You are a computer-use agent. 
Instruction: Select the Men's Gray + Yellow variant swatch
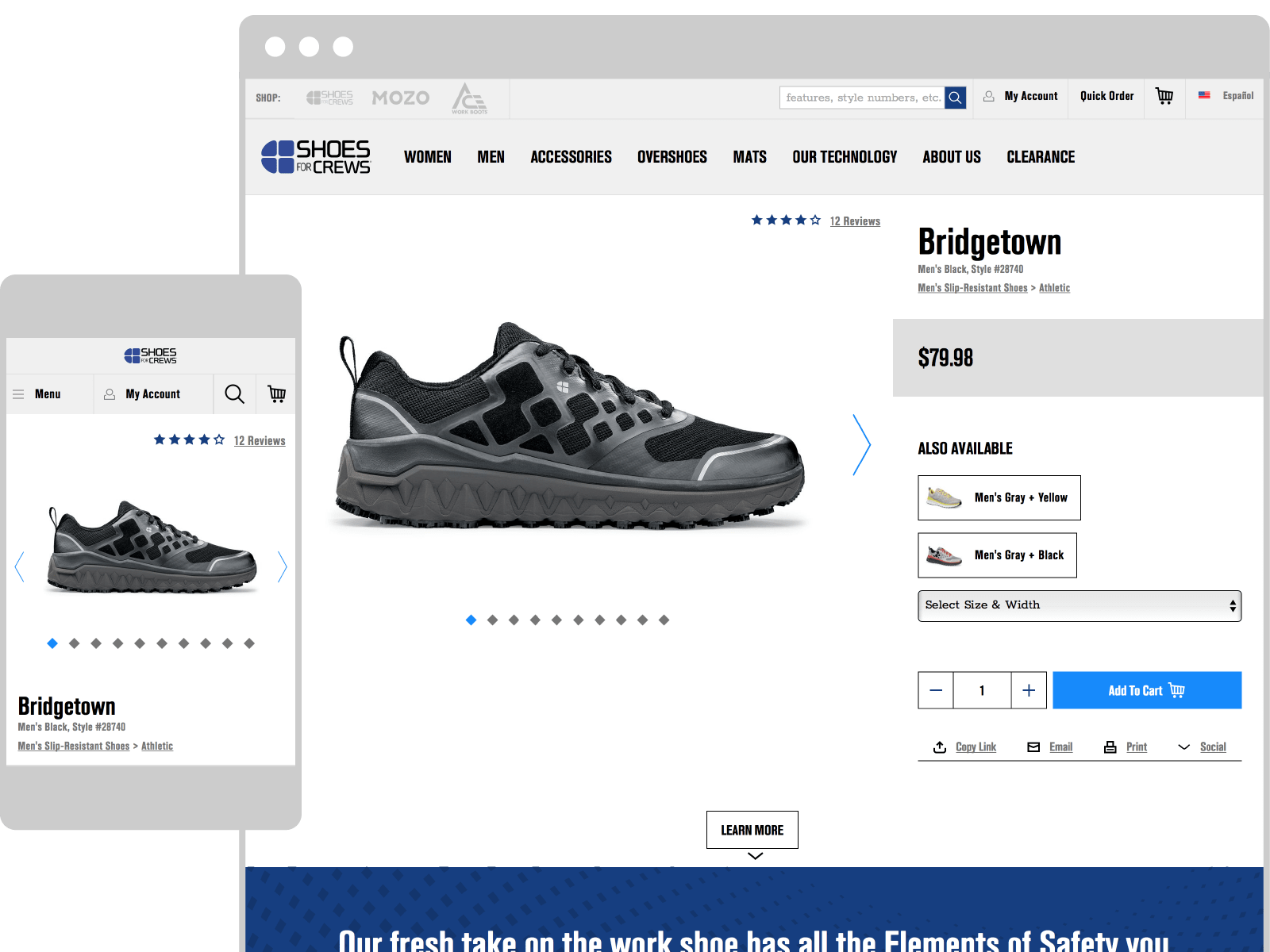click(999, 497)
